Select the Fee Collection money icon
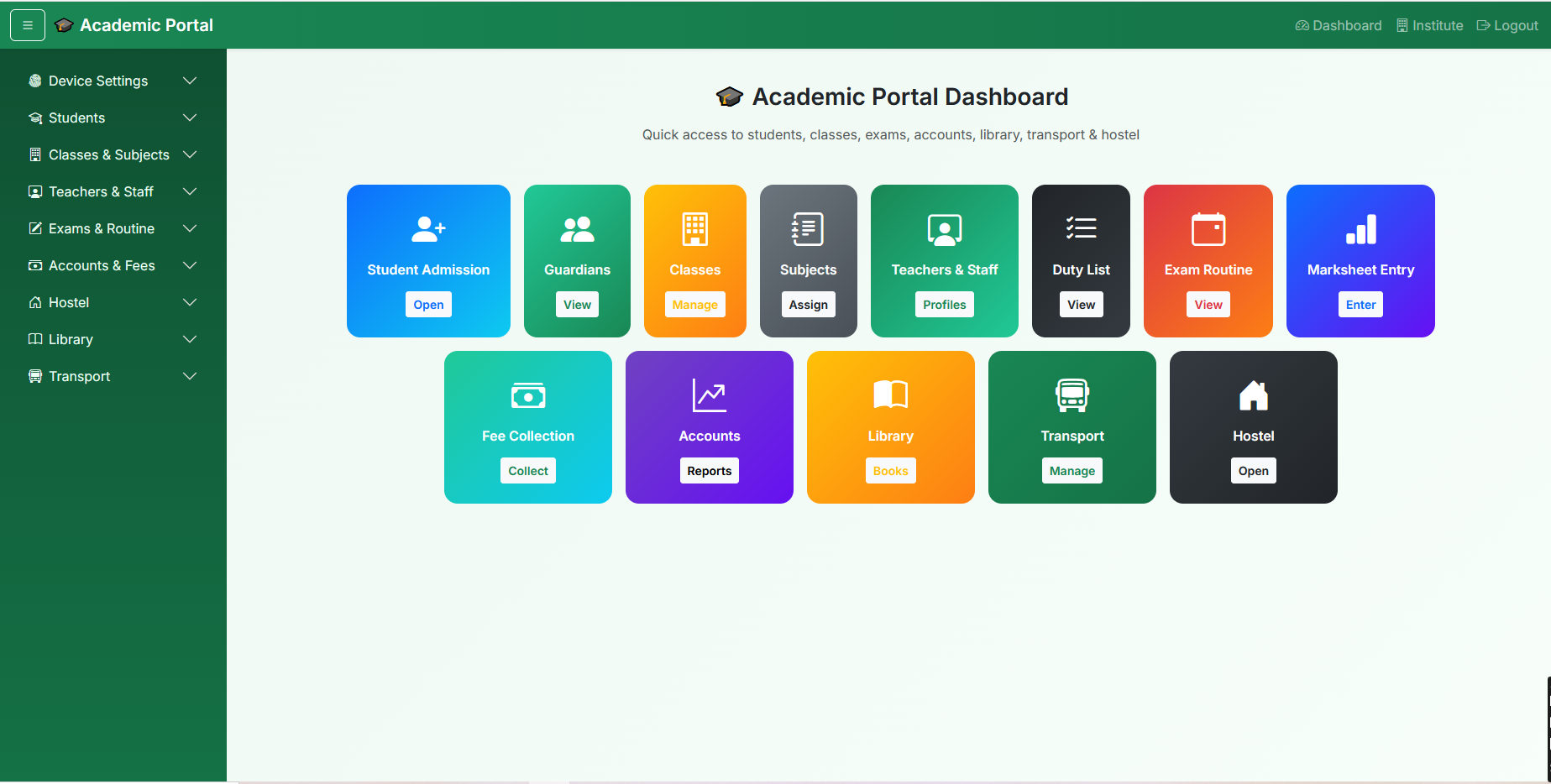This screenshot has height=784, width=1551. click(x=527, y=394)
